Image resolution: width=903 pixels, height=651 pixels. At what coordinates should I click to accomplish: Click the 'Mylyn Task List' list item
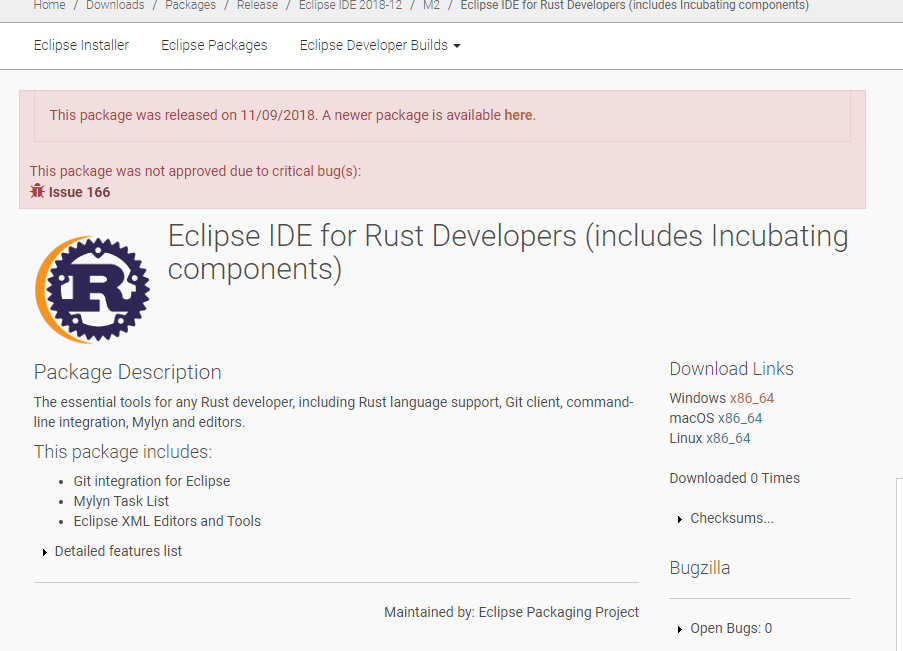coord(121,501)
